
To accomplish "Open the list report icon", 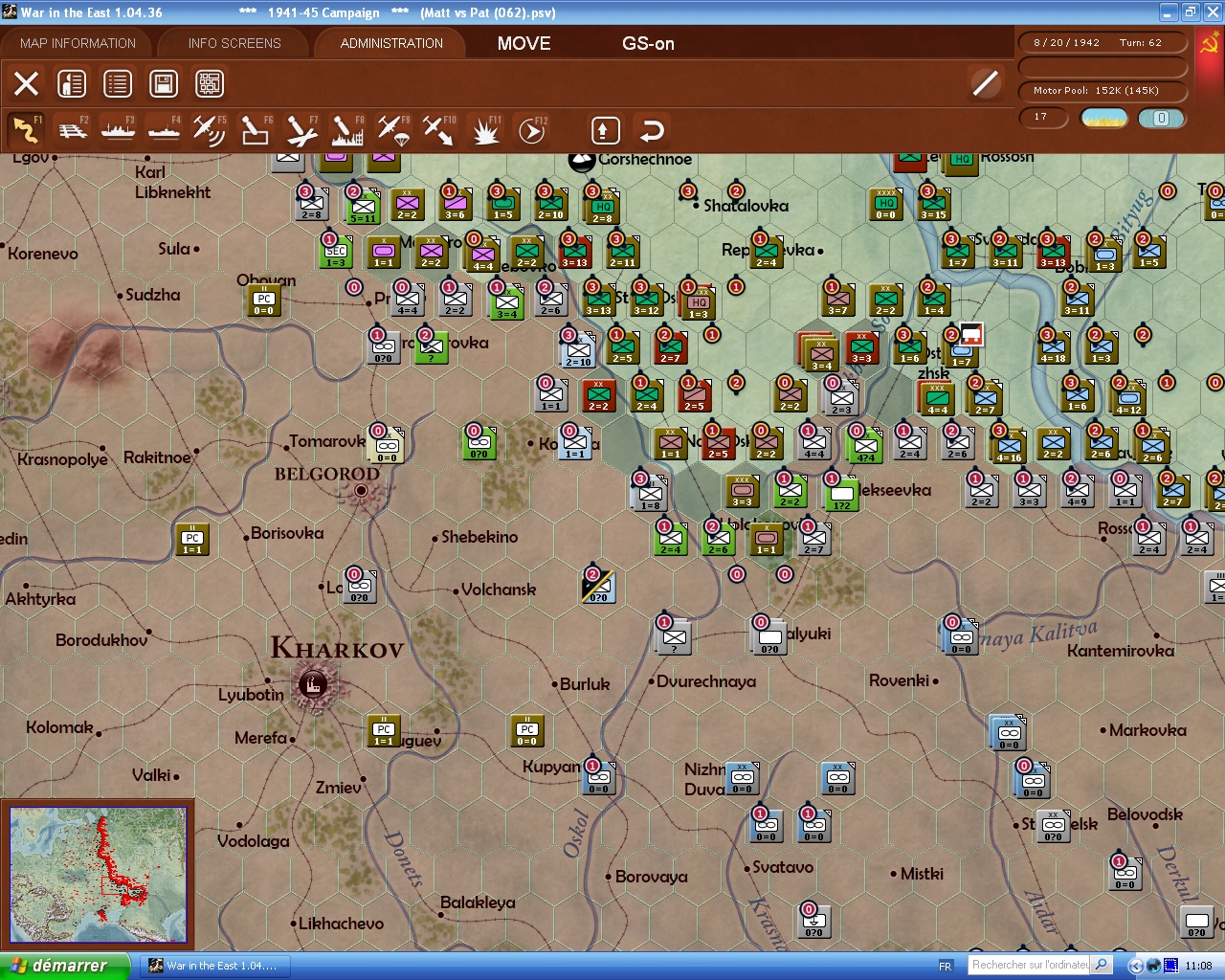I will [x=118, y=83].
